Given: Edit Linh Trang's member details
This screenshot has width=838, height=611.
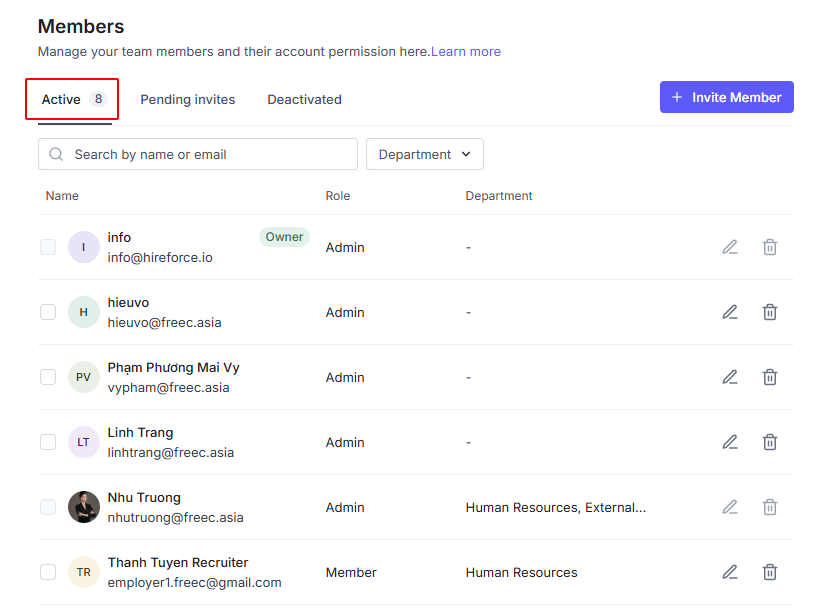Looking at the screenshot, I should tap(730, 442).
